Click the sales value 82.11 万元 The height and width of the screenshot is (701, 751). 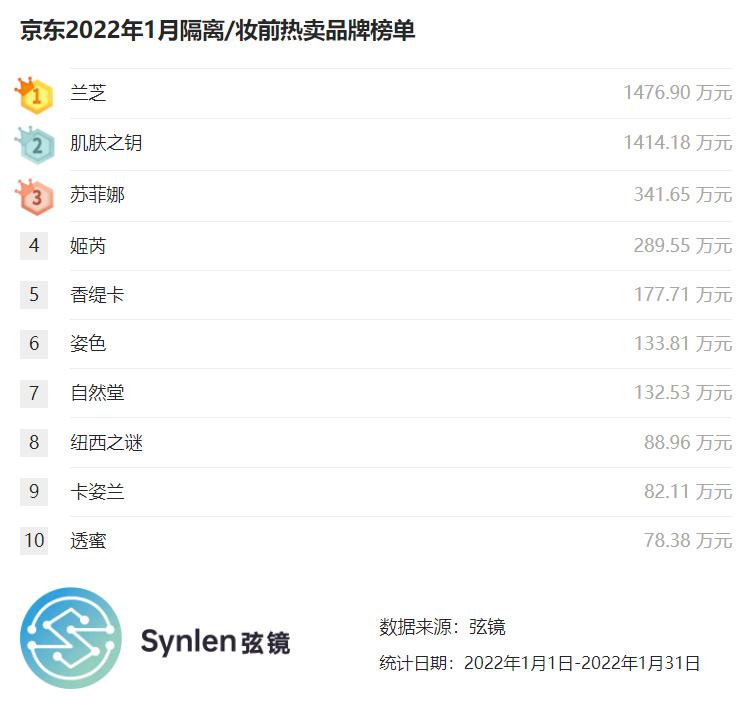688,491
